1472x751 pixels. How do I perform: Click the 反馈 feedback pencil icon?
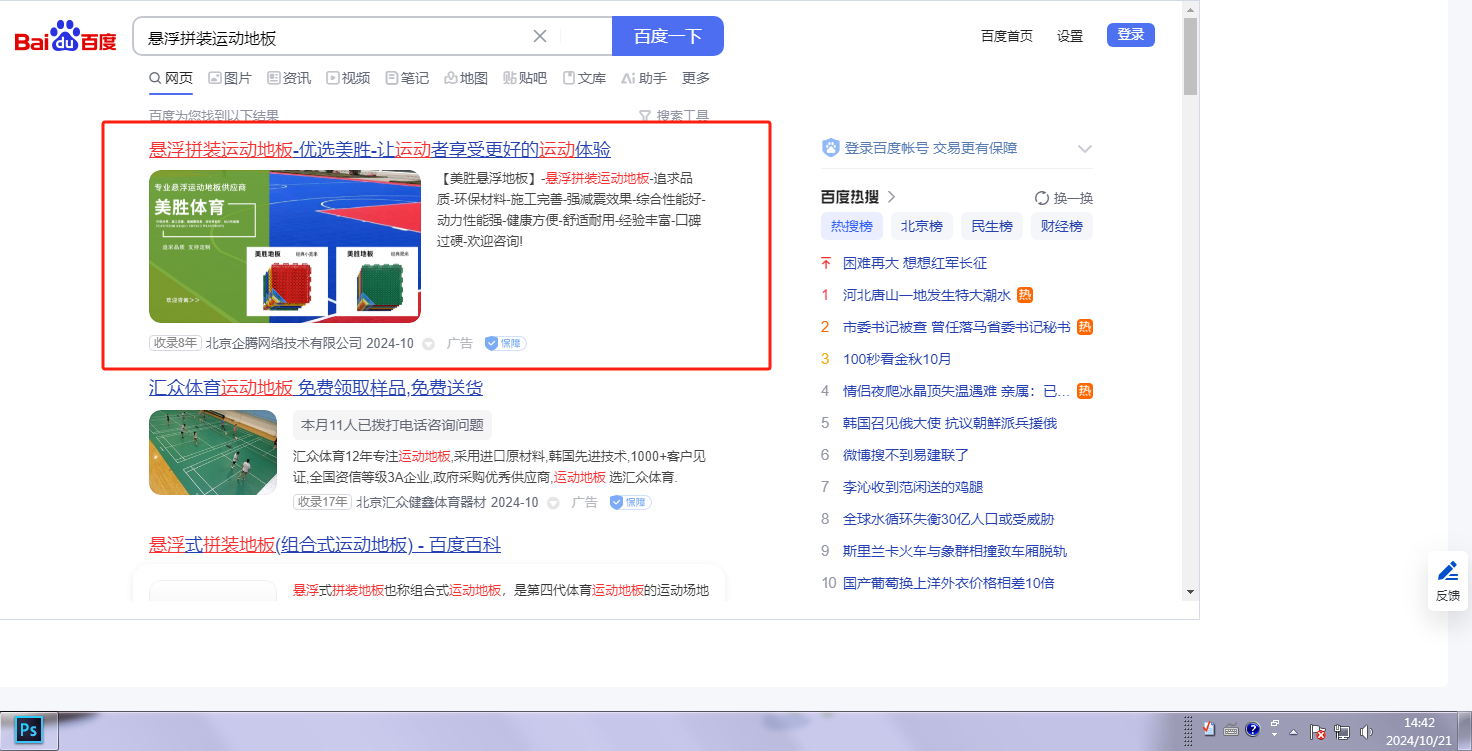coord(1447,571)
